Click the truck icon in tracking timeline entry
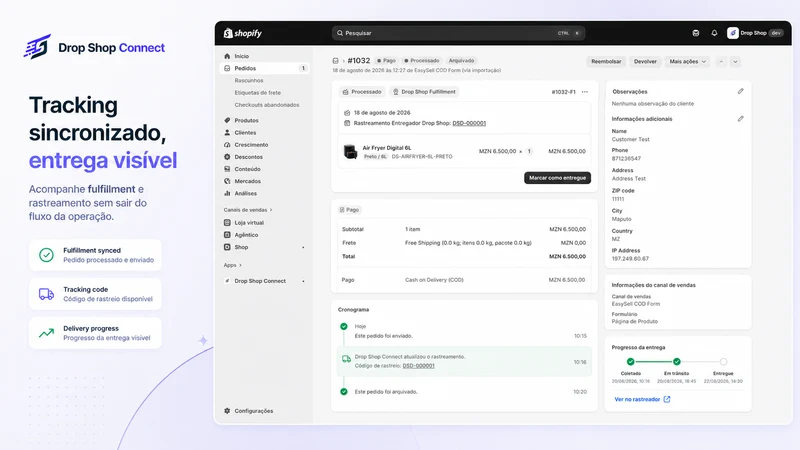The height and width of the screenshot is (450, 800). 346,359
